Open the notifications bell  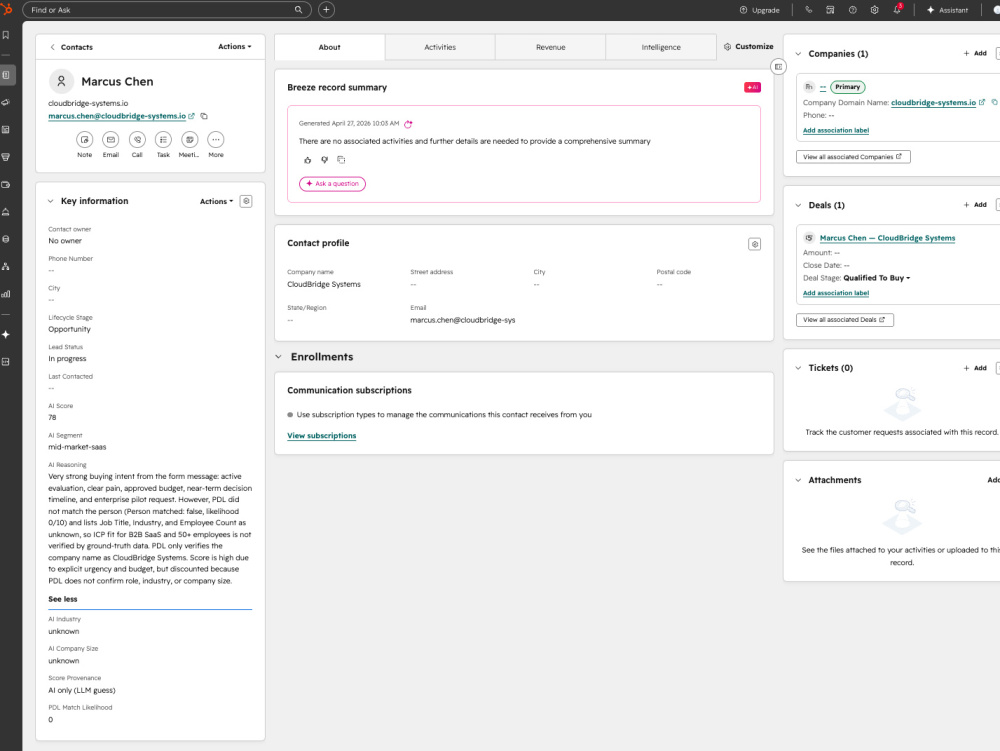(897, 10)
